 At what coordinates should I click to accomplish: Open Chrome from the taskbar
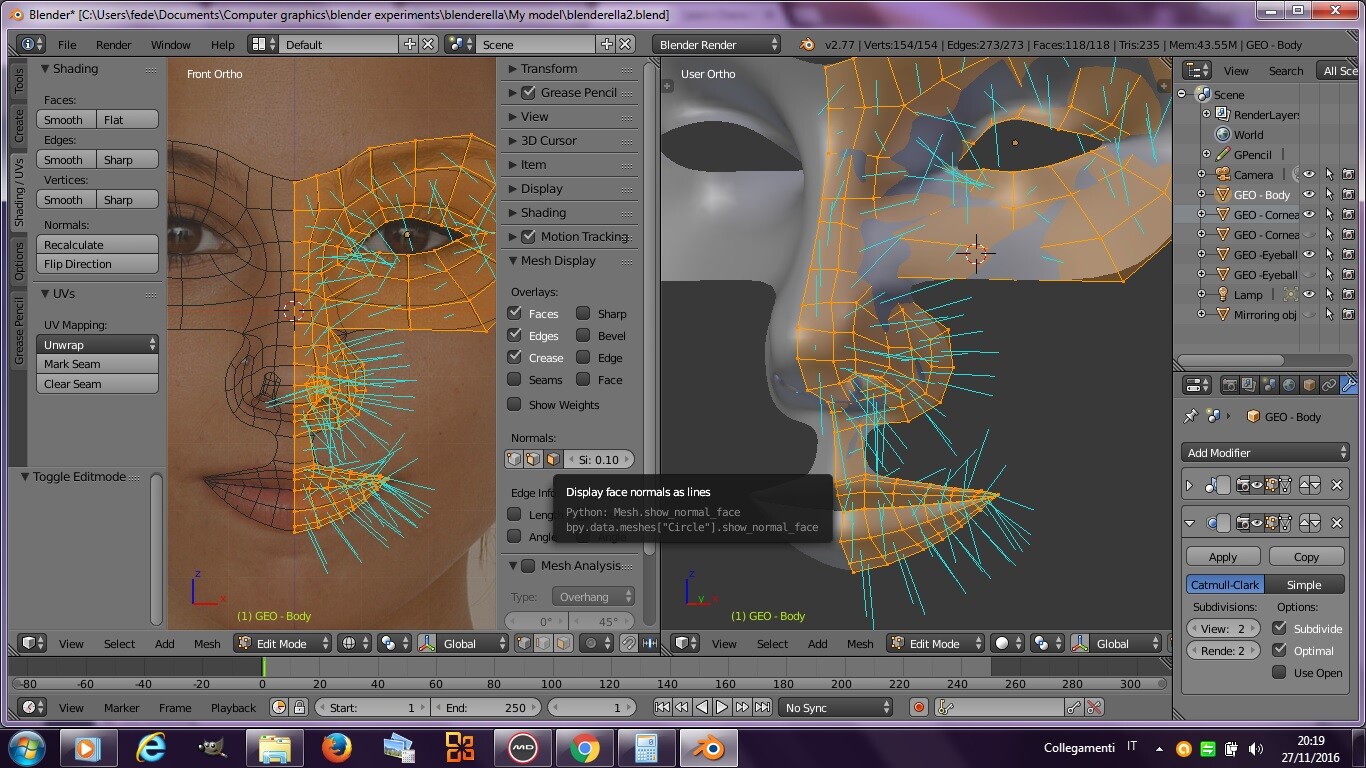tap(585, 747)
